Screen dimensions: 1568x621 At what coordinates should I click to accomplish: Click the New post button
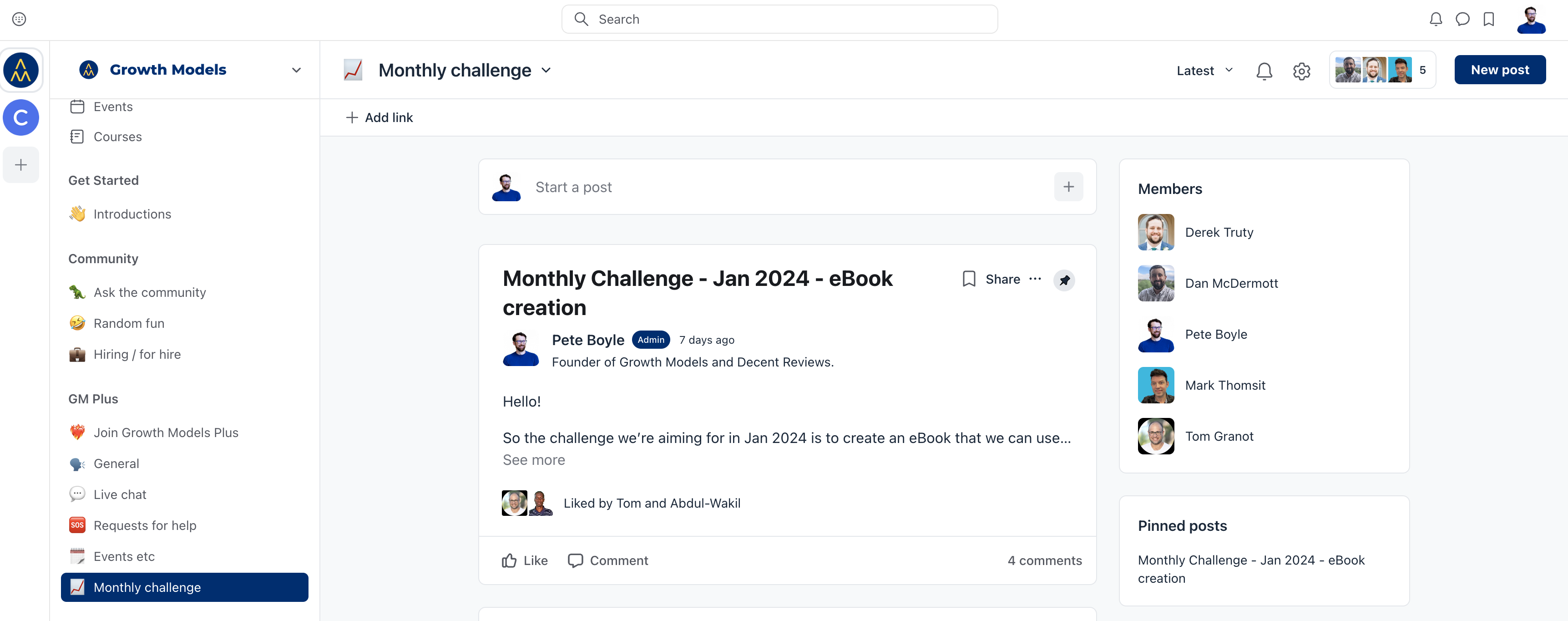(x=1499, y=70)
